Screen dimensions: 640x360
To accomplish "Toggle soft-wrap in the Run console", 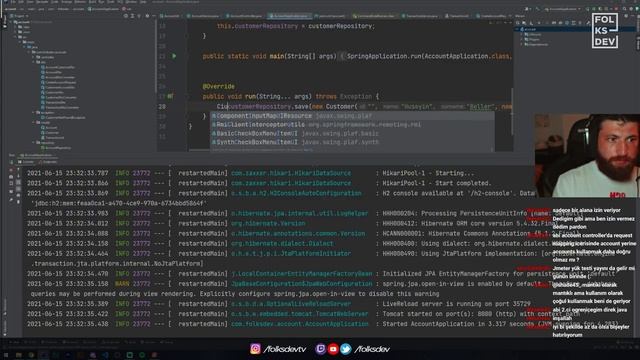I will pyautogui.click(x=18, y=182).
